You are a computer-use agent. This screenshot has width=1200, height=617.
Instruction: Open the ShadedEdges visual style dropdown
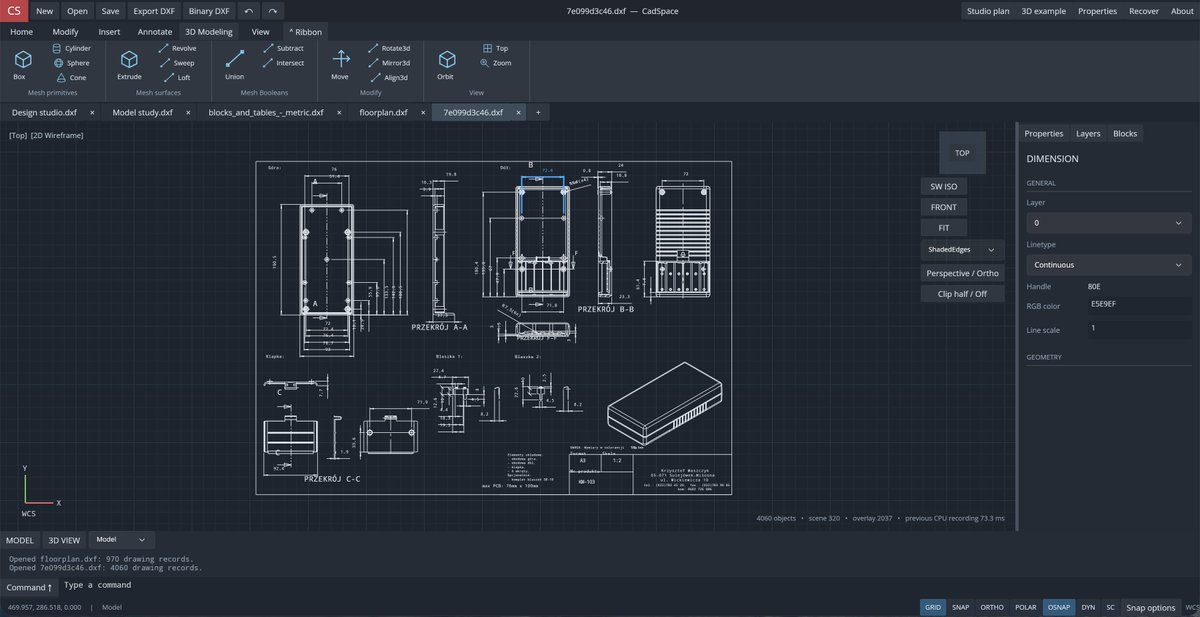point(962,249)
